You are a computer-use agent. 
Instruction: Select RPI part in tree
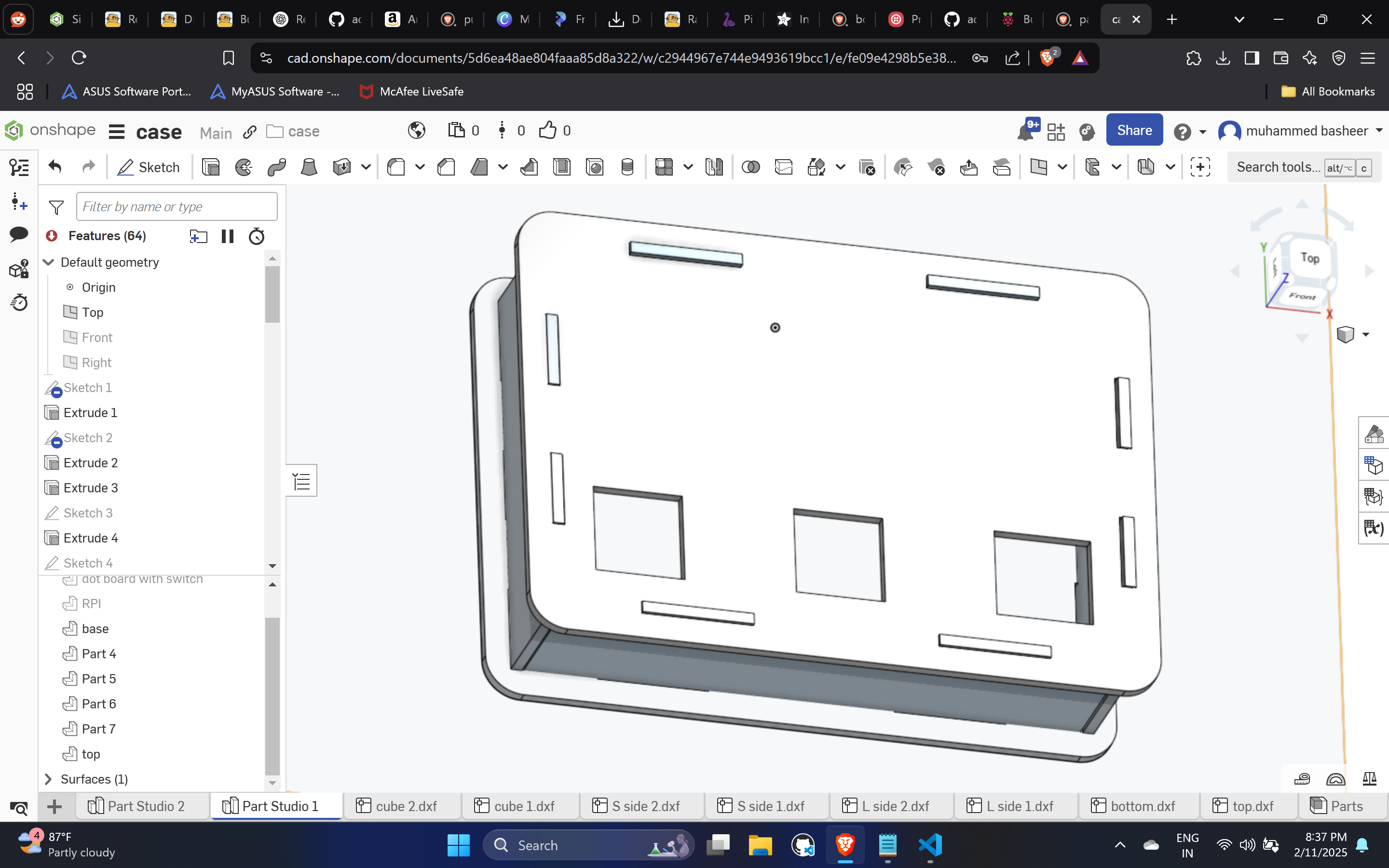tap(91, 603)
